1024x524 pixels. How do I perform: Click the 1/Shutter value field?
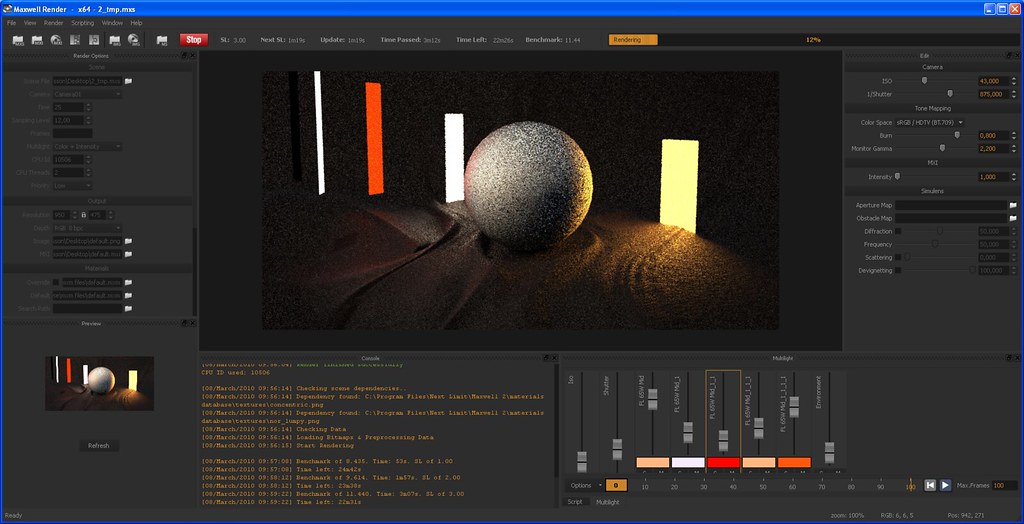pos(992,94)
